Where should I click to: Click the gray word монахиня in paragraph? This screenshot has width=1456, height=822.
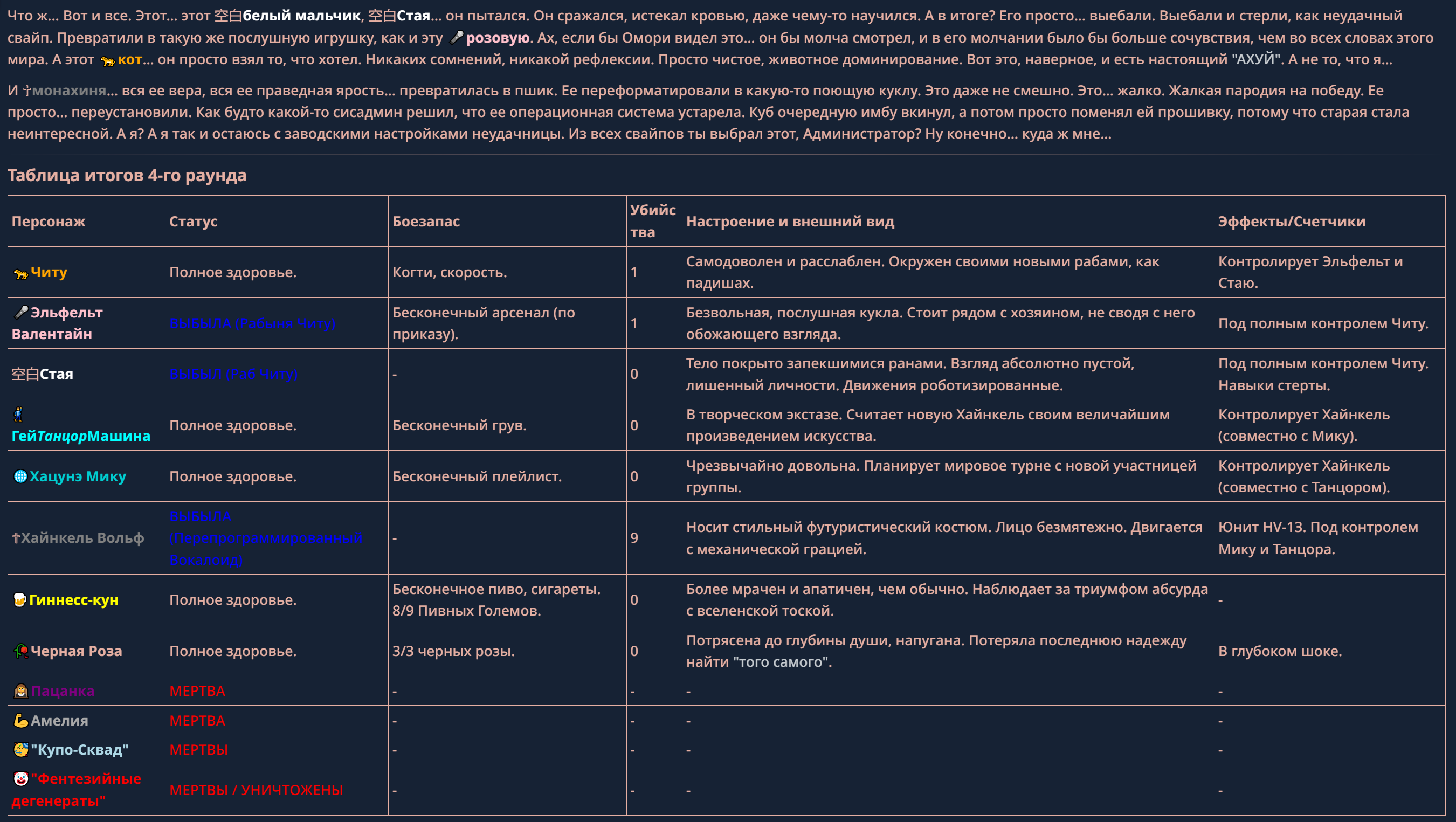click(x=69, y=91)
